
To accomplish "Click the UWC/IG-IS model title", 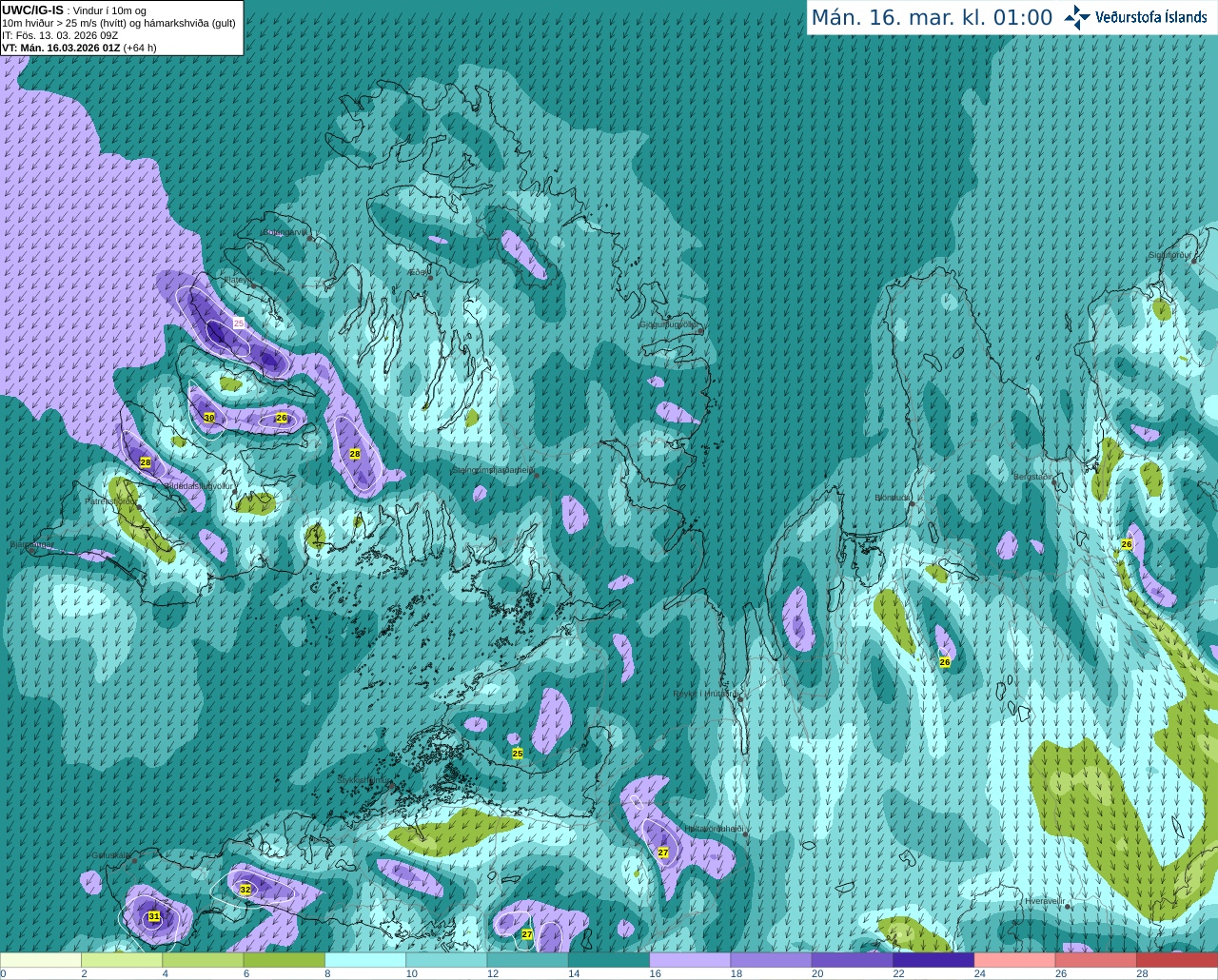I will pos(32,10).
